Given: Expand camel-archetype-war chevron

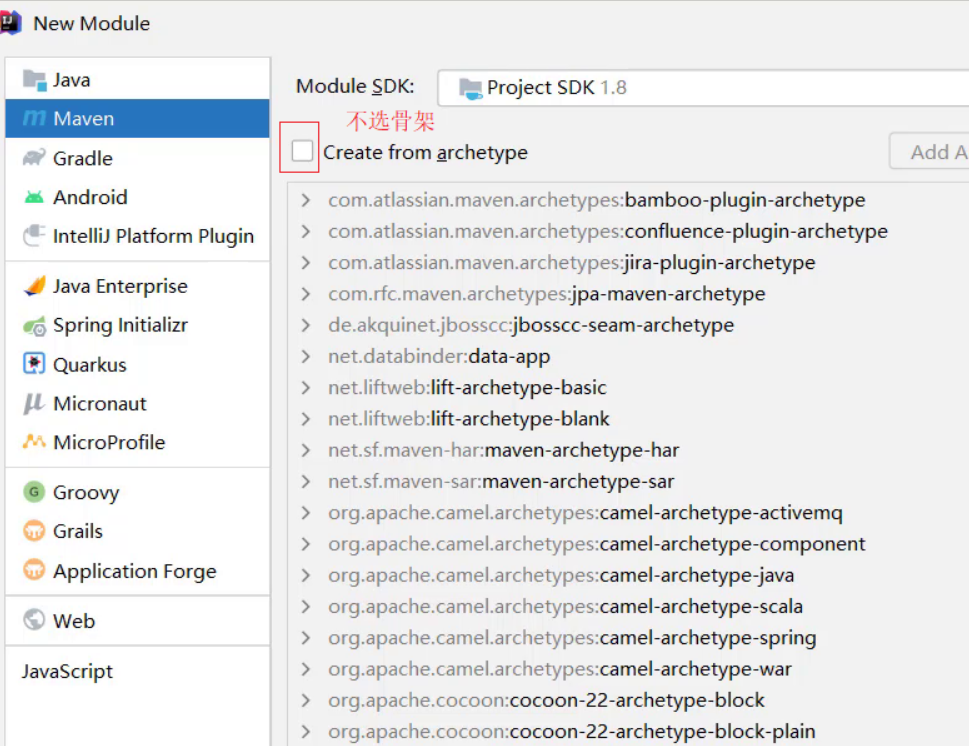Looking at the screenshot, I should [305, 669].
